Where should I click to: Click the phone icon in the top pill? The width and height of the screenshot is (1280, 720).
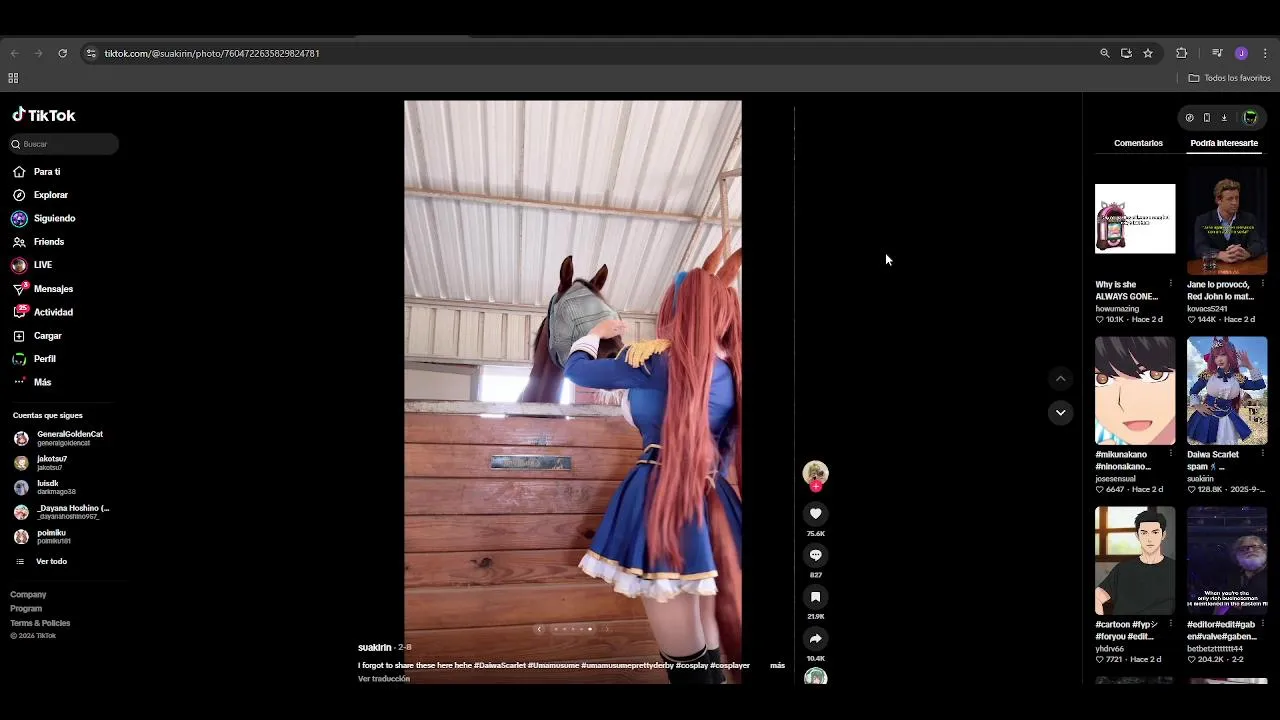pos(1207,118)
